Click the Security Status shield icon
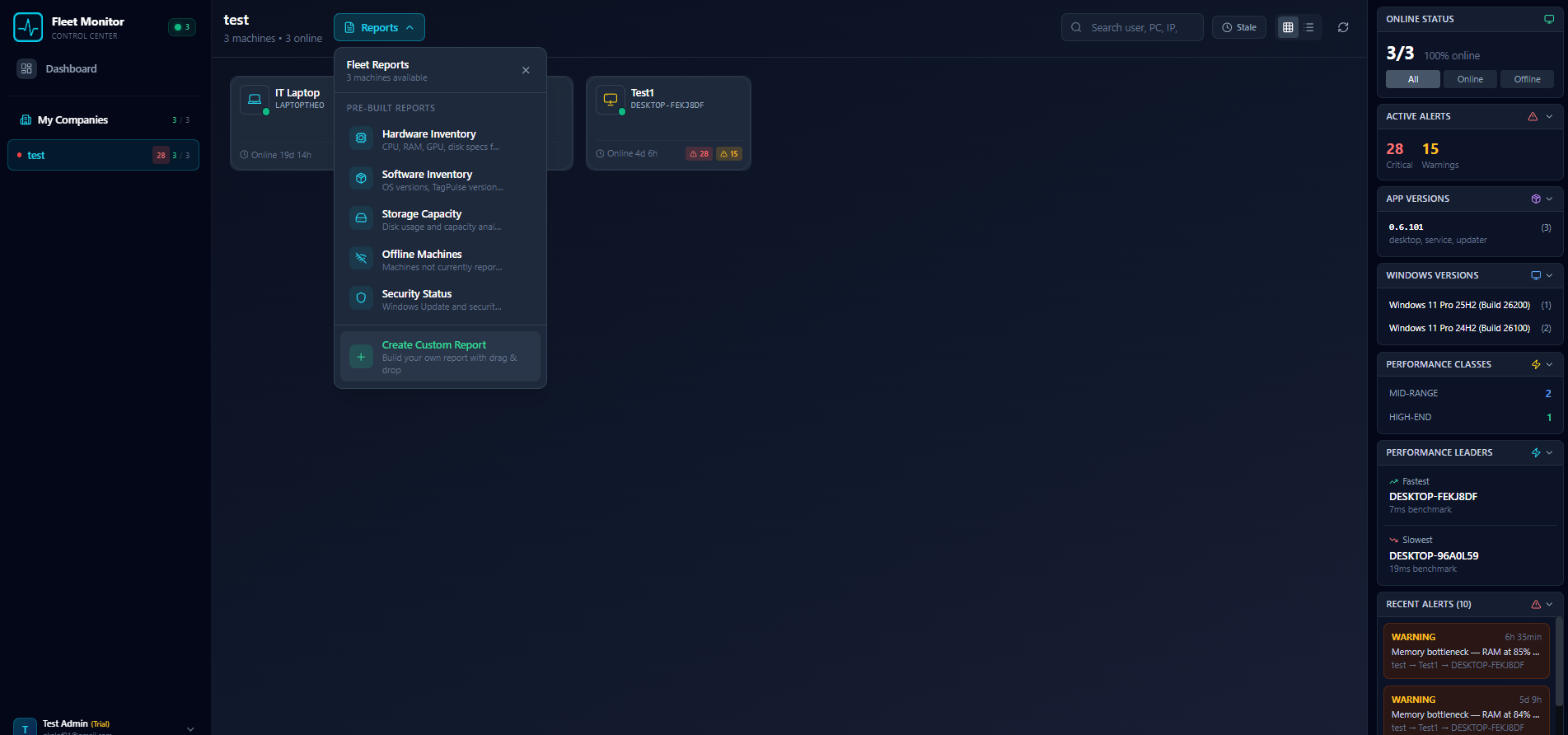 pyautogui.click(x=361, y=298)
